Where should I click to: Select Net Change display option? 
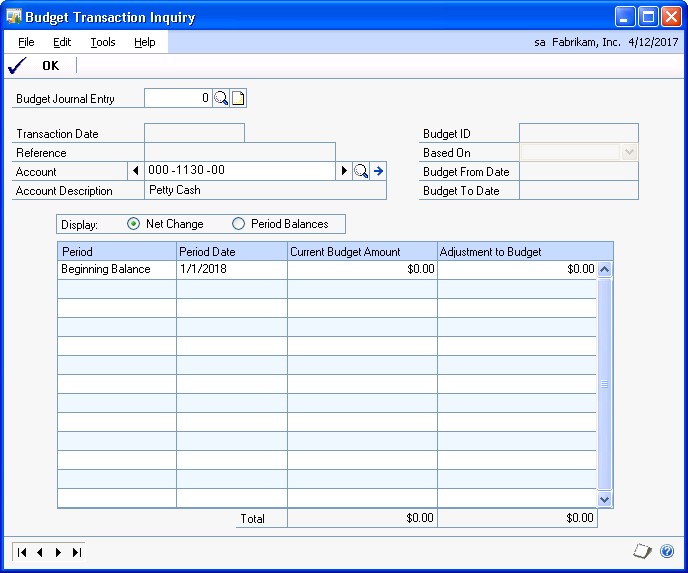tap(133, 224)
